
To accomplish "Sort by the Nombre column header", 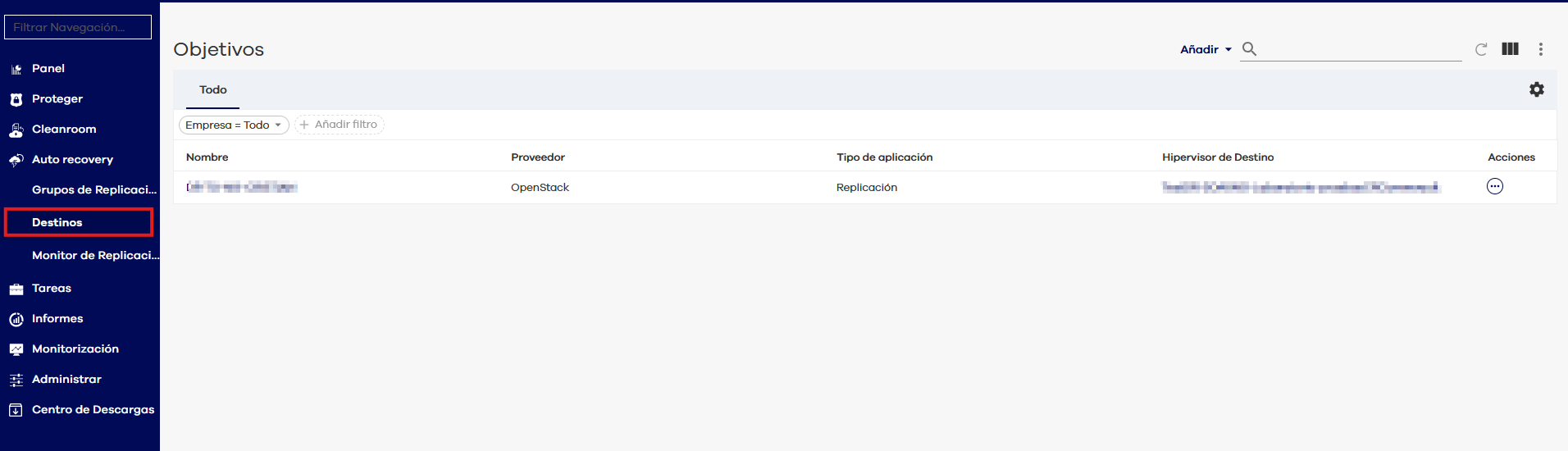I will coord(207,157).
